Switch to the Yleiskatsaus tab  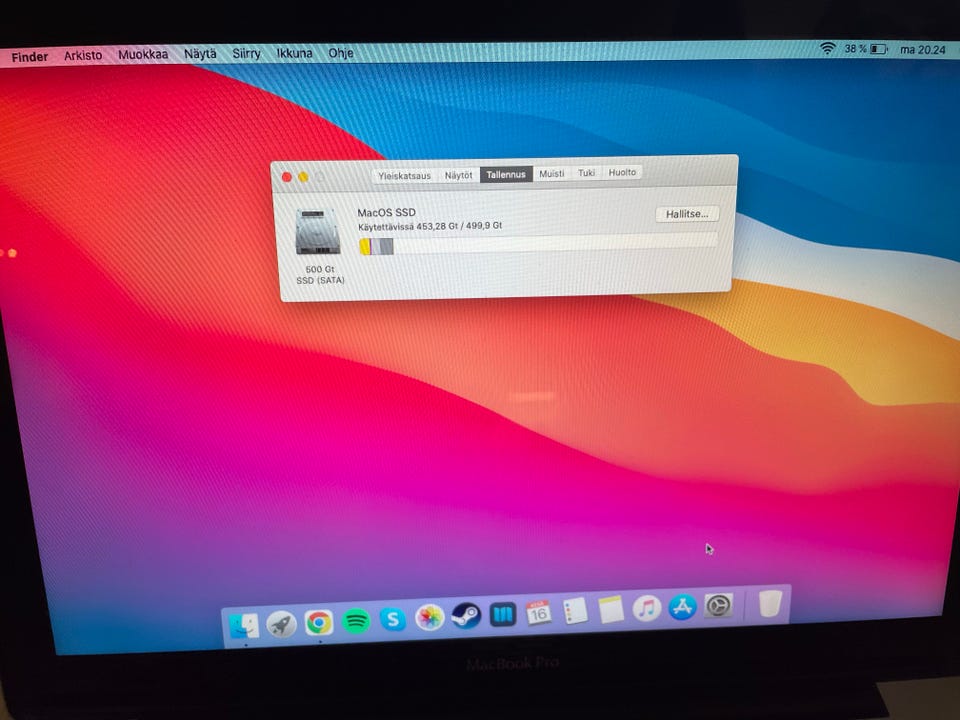(404, 176)
